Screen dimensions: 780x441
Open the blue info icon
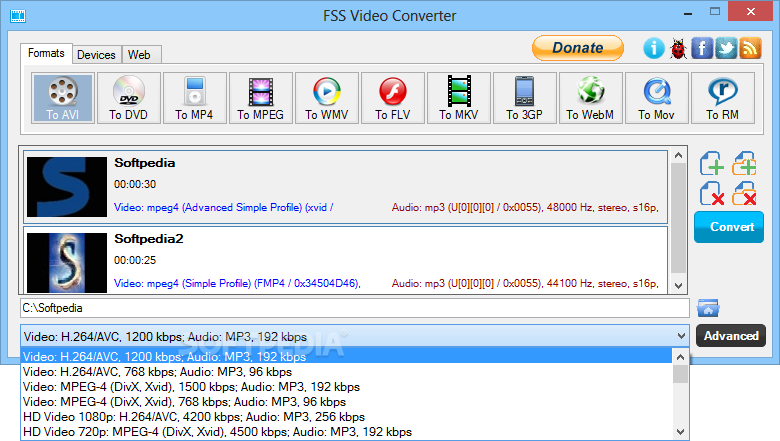[x=654, y=48]
